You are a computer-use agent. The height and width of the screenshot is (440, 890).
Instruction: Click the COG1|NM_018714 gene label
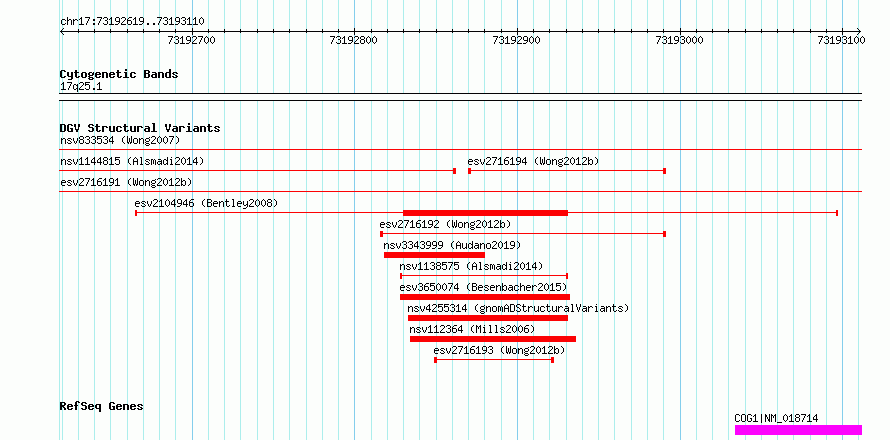click(776, 418)
